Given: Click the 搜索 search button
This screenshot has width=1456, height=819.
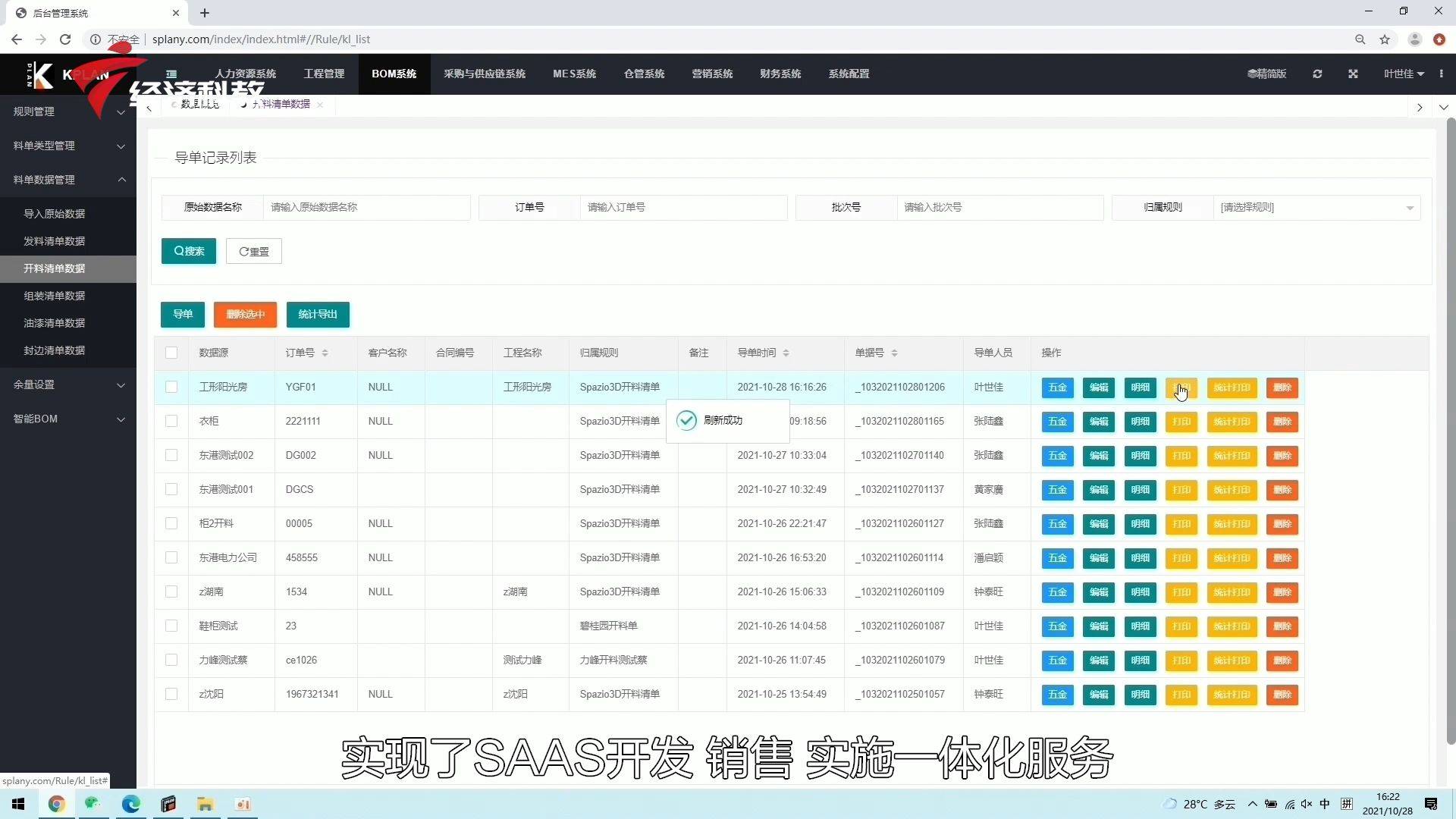Looking at the screenshot, I should (x=189, y=251).
